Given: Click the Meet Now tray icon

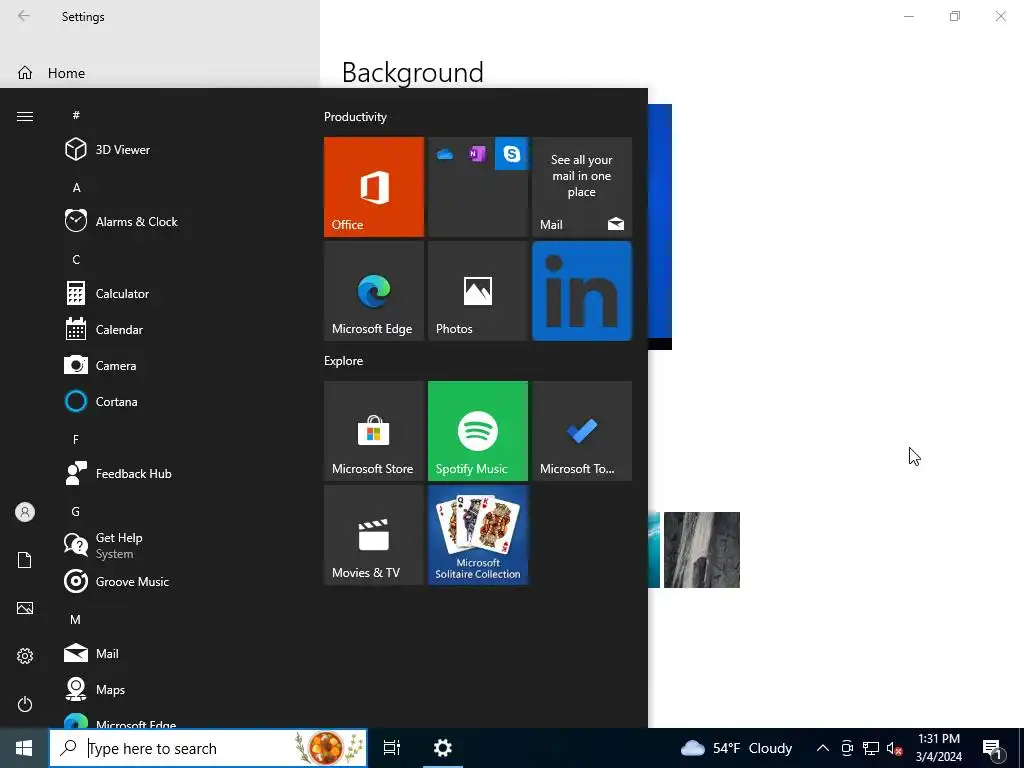Looking at the screenshot, I should pyautogui.click(x=847, y=748).
